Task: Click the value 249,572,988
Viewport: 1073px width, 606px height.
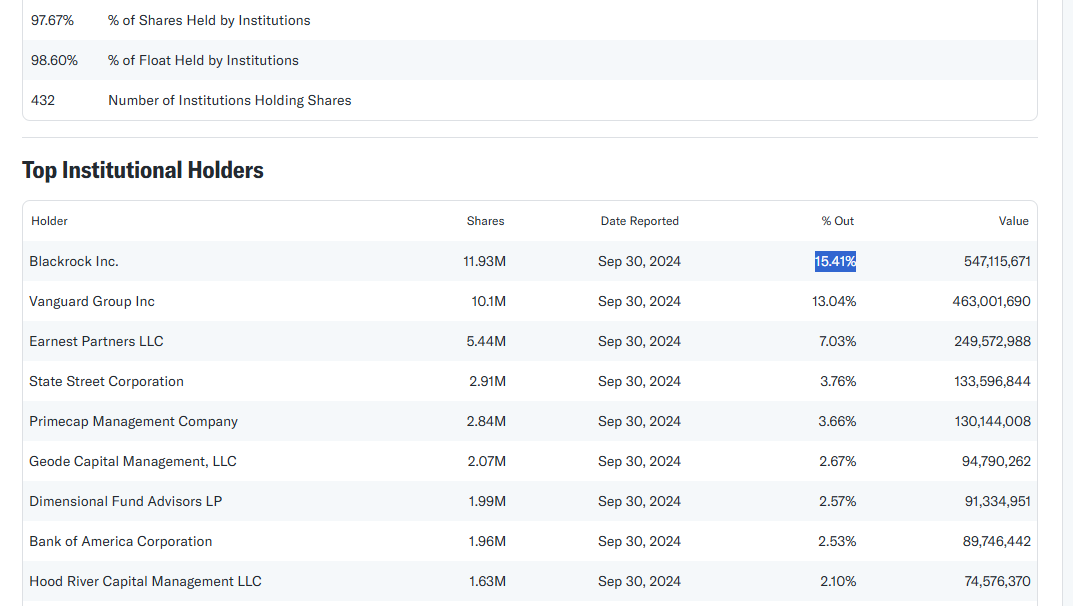Action: click(992, 341)
